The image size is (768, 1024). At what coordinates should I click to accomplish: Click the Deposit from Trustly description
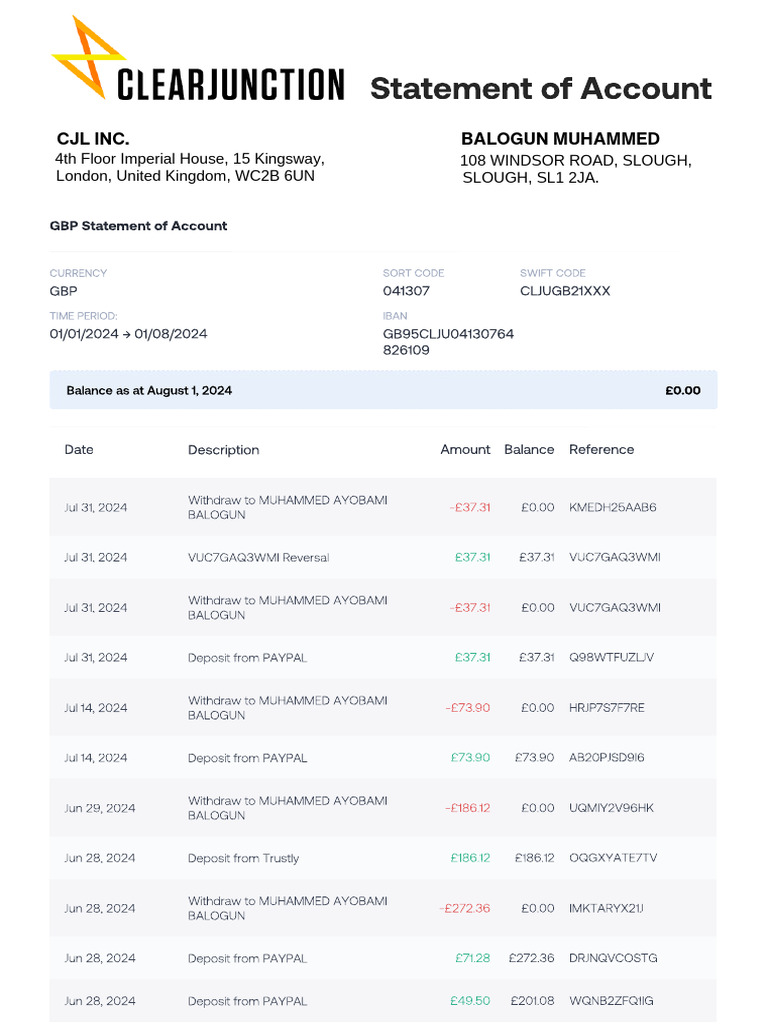[244, 858]
